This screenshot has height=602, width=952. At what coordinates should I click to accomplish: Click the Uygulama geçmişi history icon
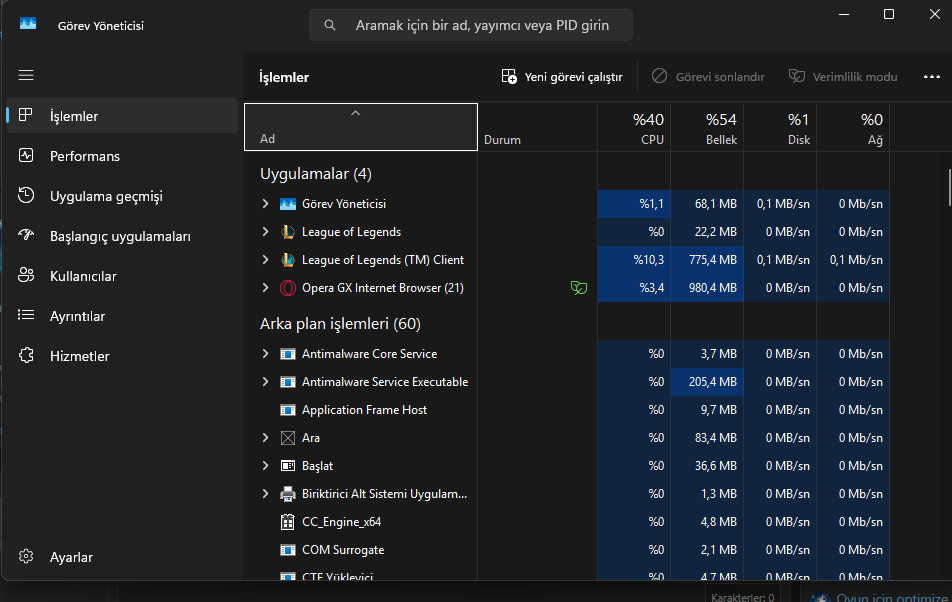[x=27, y=196]
